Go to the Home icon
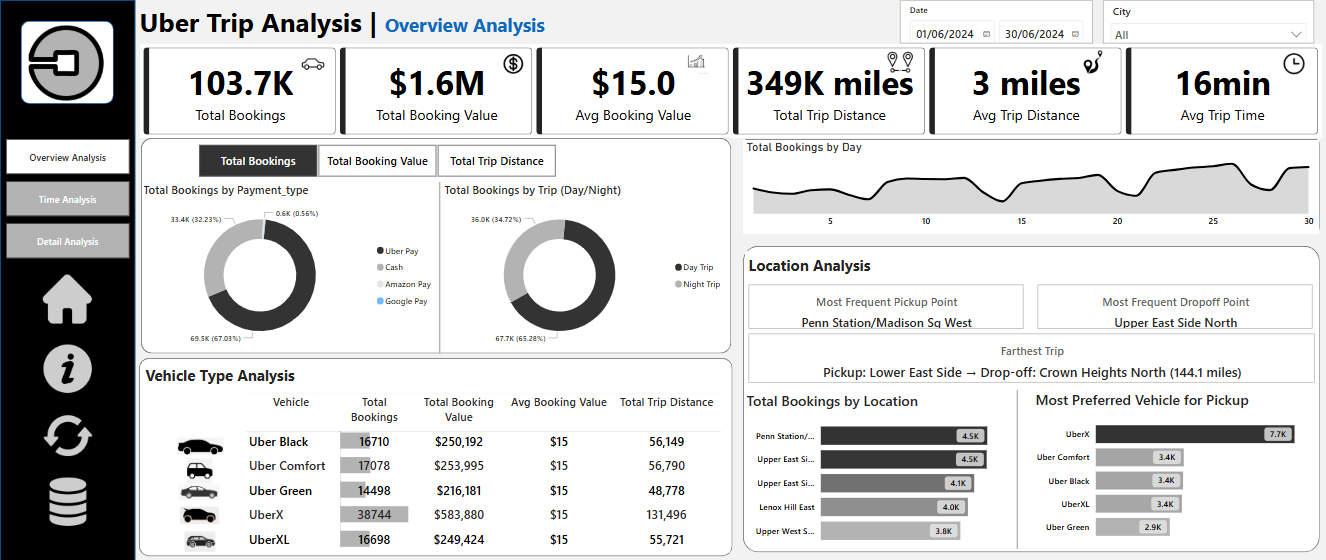1326x560 pixels. [67, 298]
